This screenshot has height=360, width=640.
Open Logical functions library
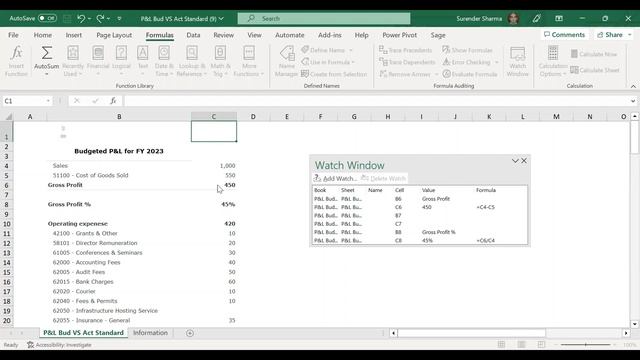tap(121, 61)
